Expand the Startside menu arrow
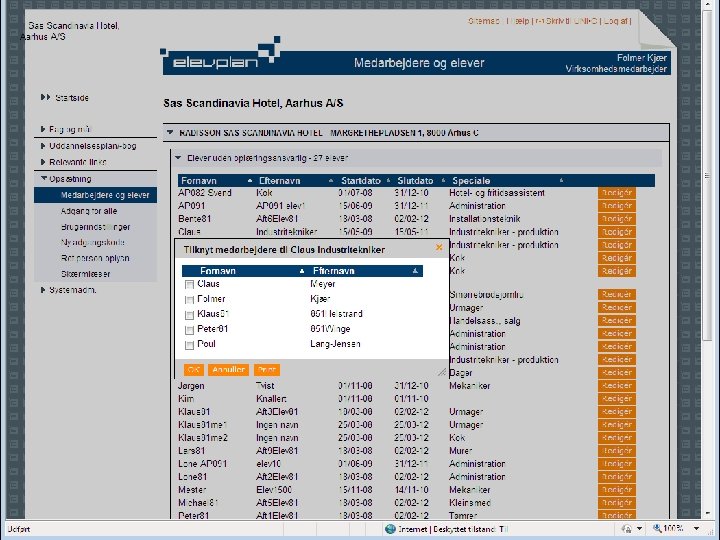Screen dimensions: 720x540 coord(45,97)
